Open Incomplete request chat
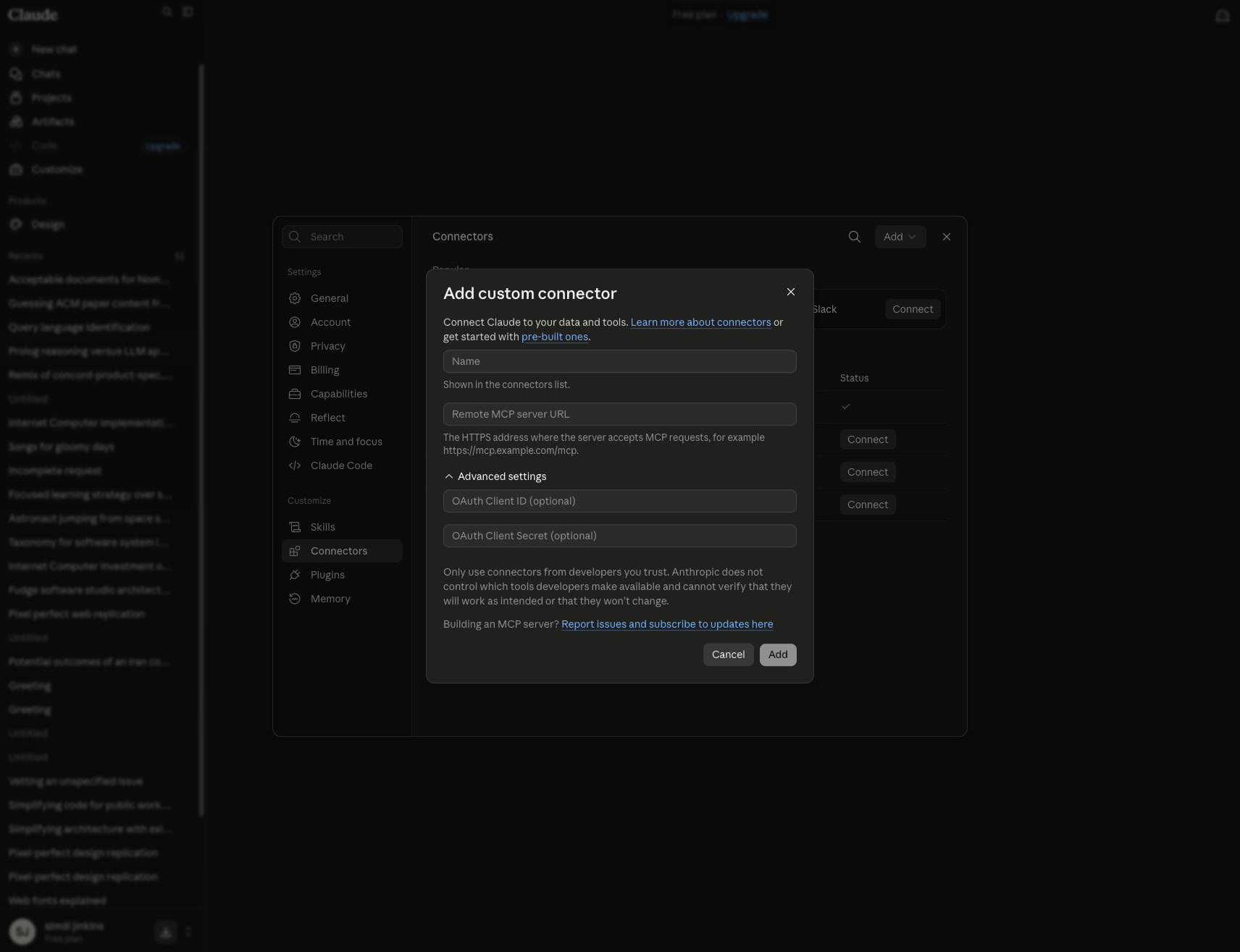This screenshot has height=952, width=1240. pos(55,471)
